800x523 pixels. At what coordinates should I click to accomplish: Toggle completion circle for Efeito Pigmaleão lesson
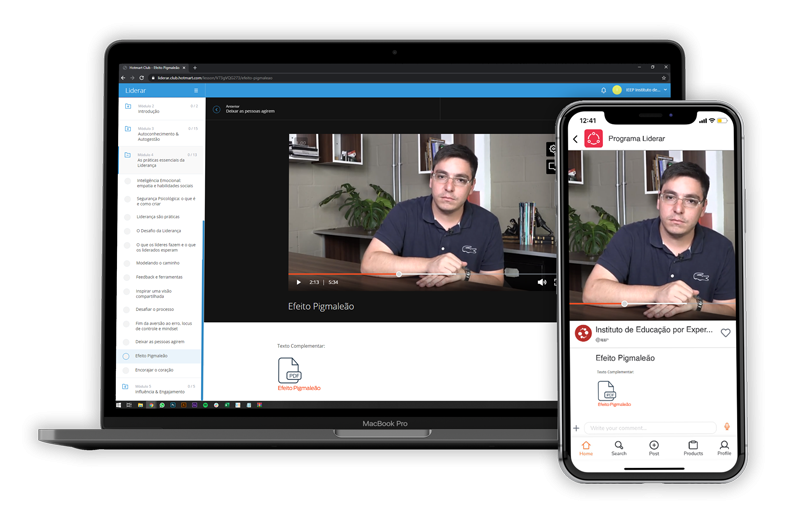126,356
